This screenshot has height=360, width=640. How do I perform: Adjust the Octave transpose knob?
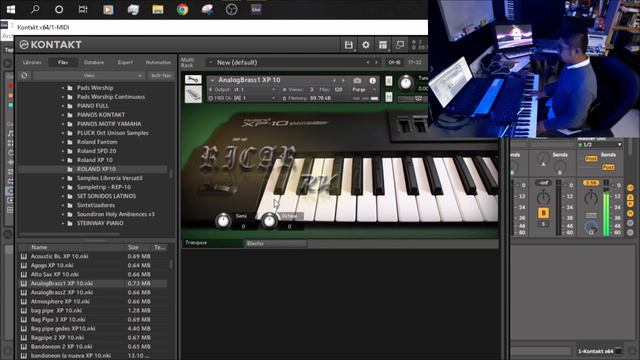(x=269, y=221)
